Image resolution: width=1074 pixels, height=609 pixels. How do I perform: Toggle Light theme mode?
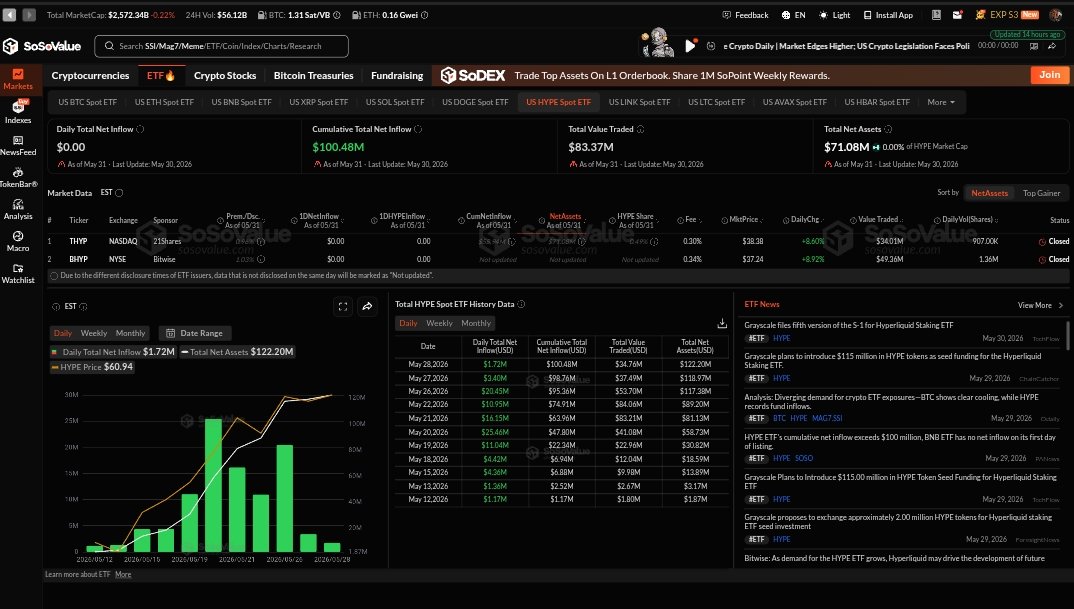click(834, 15)
